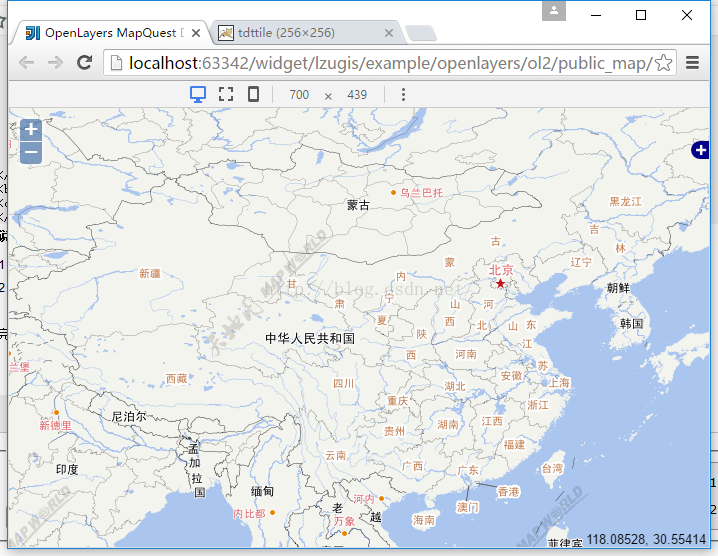Click the 河内 city dot

click(x=381, y=498)
